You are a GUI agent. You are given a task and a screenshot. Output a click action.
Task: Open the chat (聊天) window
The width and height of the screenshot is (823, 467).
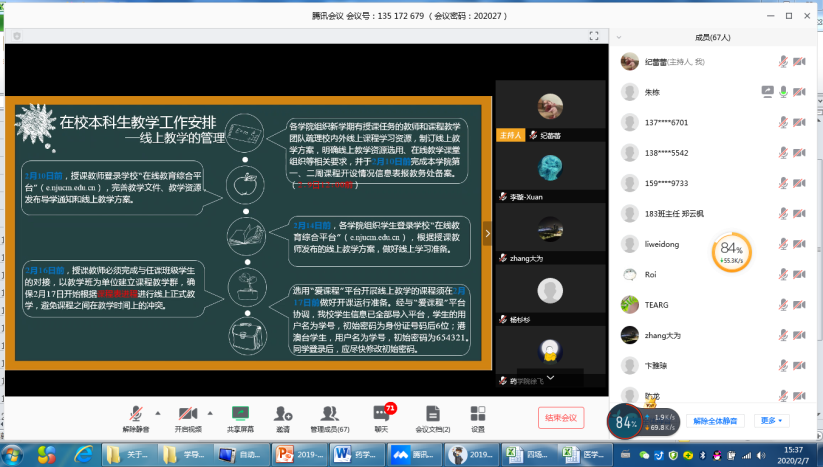tap(380, 414)
